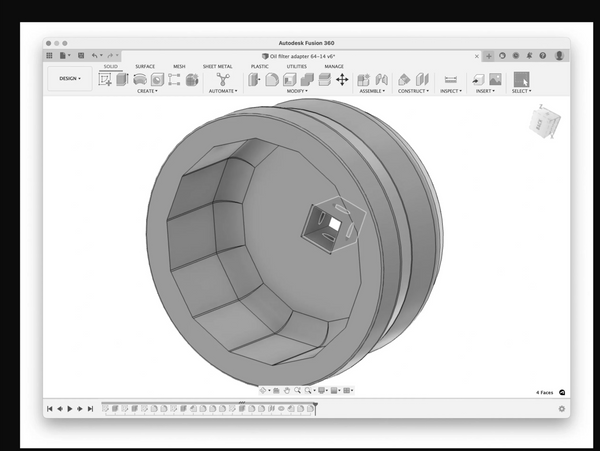
Task: Click the new design plus tab button
Action: click(x=489, y=56)
